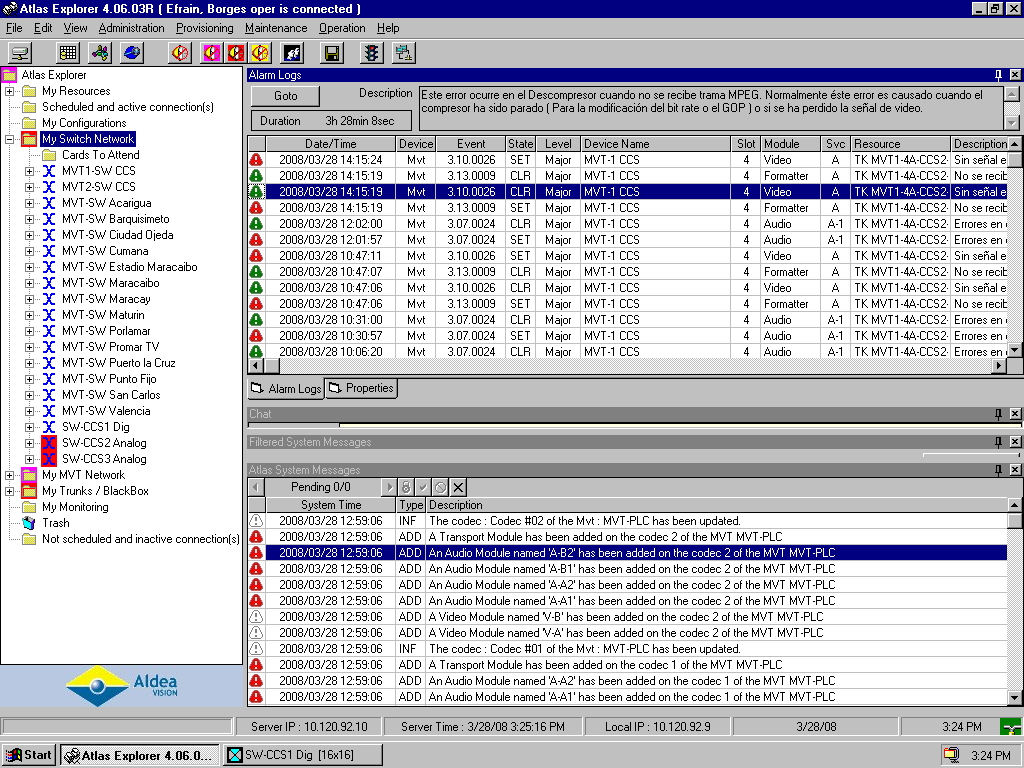Click the next pending message arrow
Viewport: 1024px width, 768px height.
[x=389, y=487]
